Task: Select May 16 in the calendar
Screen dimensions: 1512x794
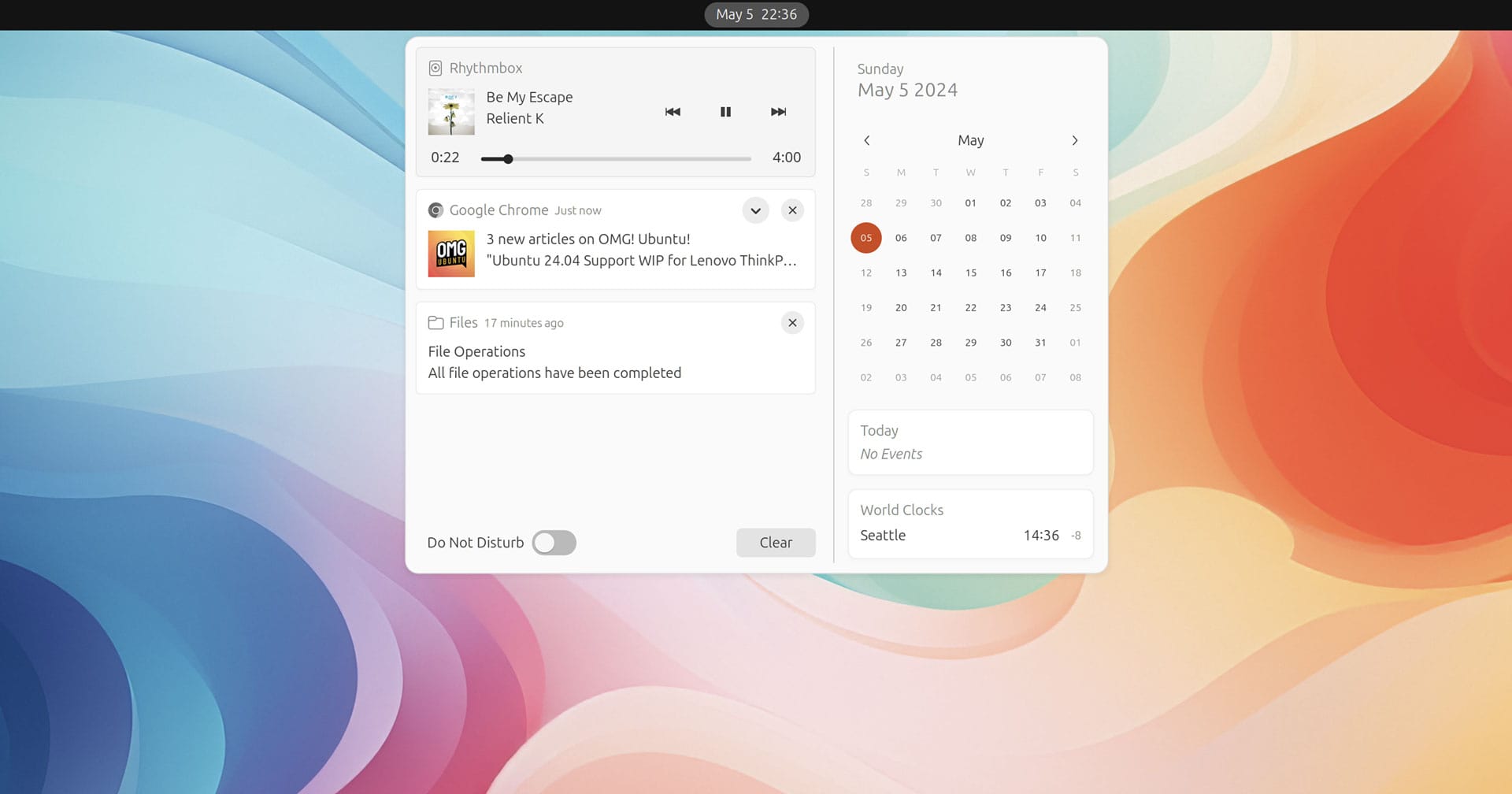Action: click(1006, 273)
